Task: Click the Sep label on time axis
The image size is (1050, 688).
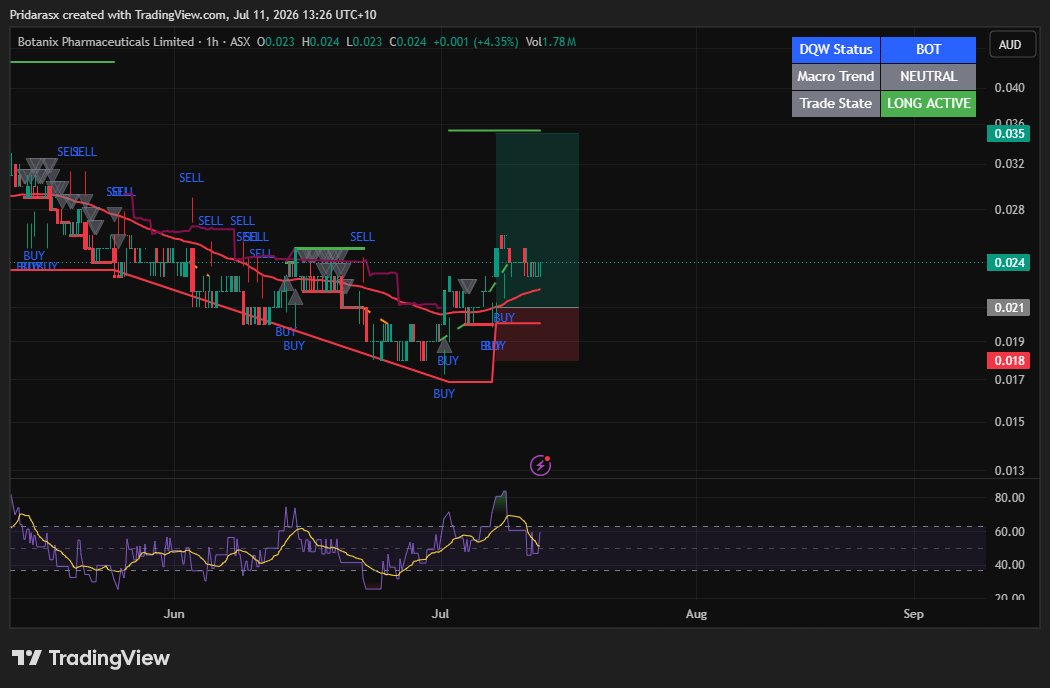Action: point(913,614)
